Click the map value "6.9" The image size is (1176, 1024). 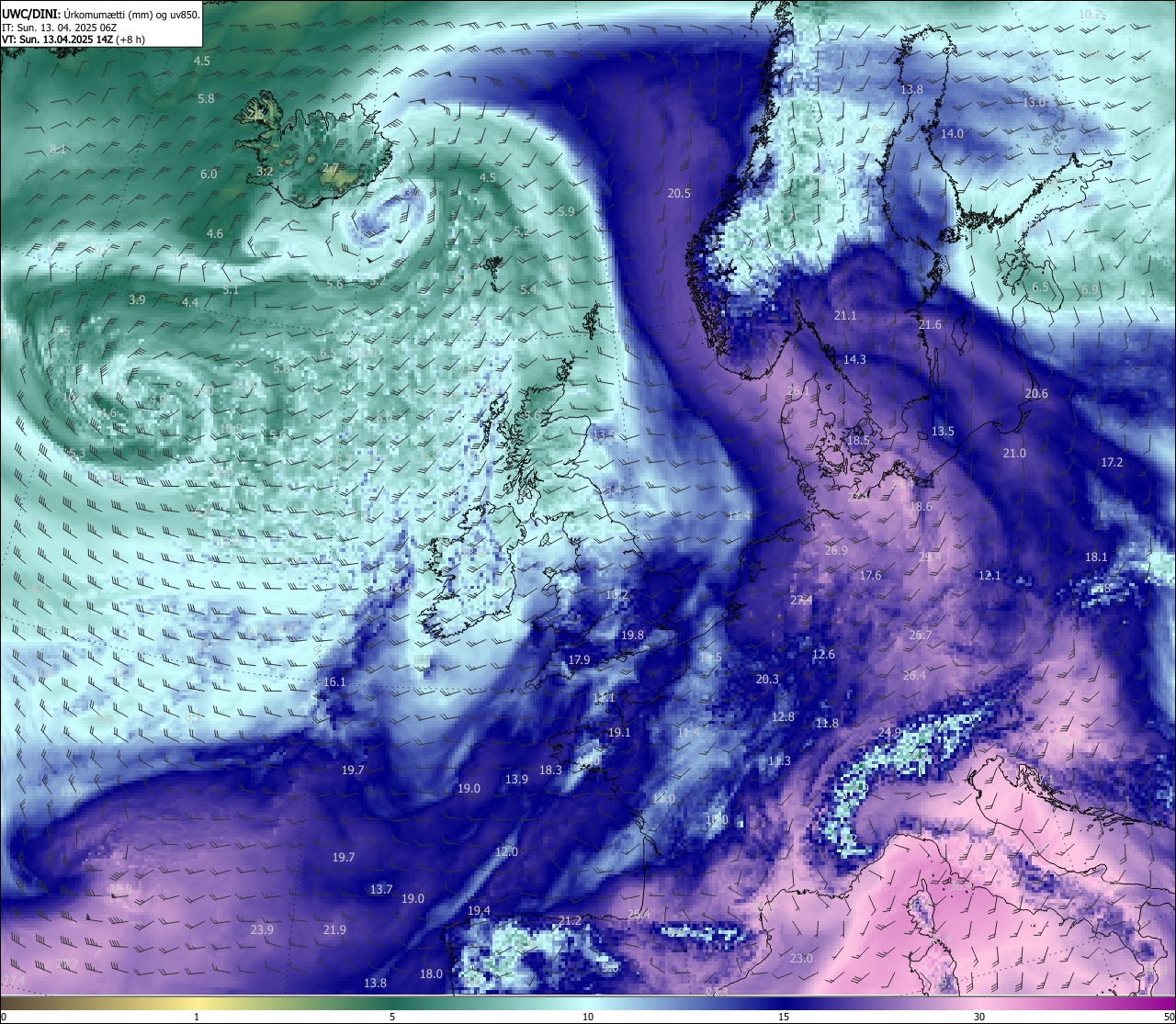click(x=1090, y=289)
